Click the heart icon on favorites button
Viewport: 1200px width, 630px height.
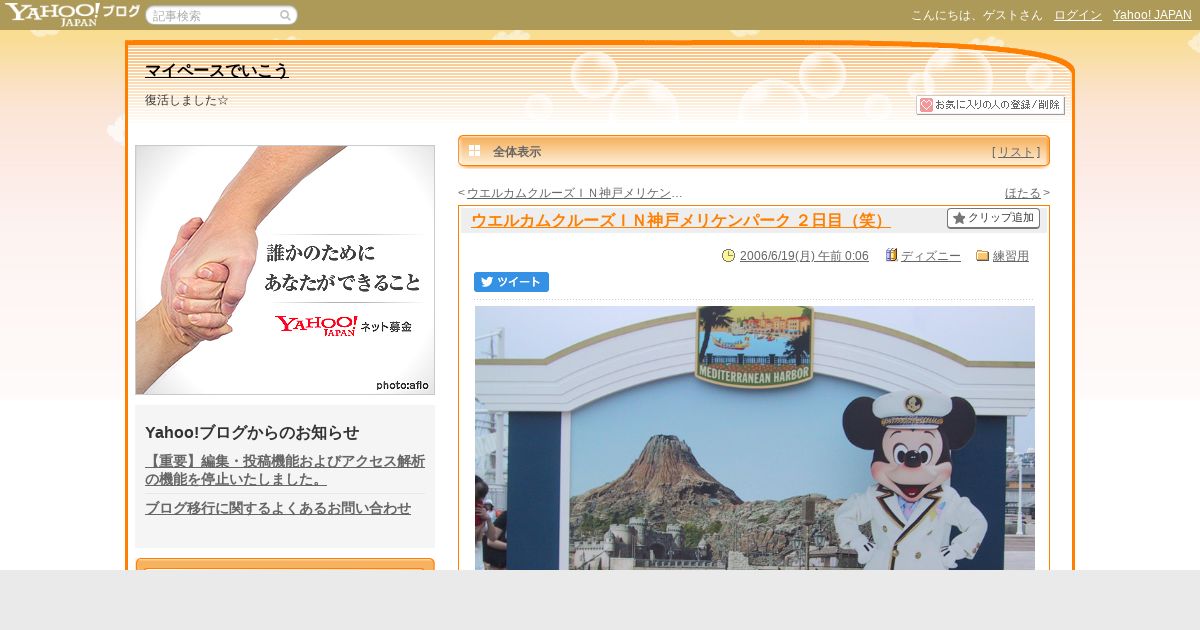coord(926,105)
